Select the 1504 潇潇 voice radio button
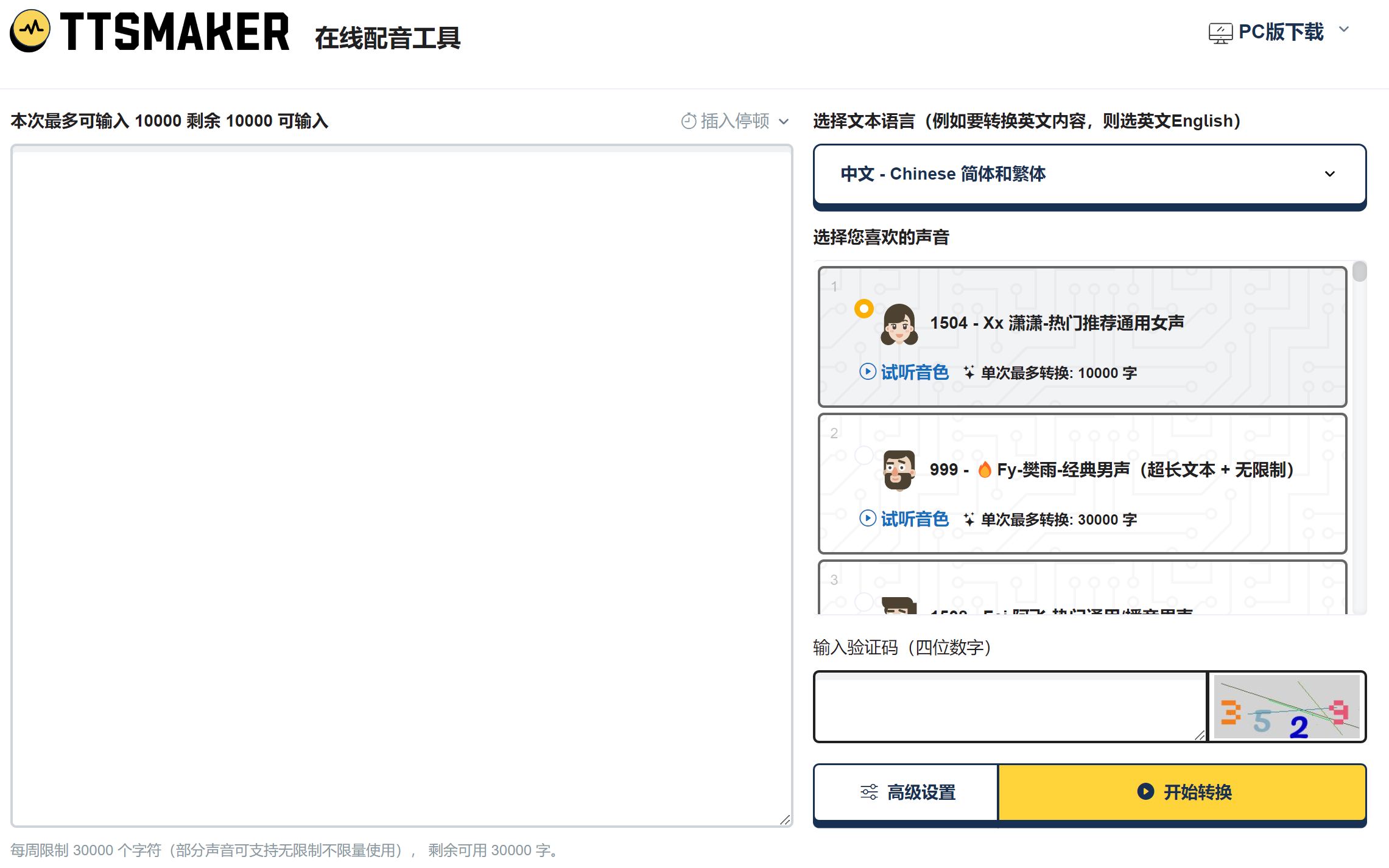Screen dimensions: 1389x868 [863, 309]
